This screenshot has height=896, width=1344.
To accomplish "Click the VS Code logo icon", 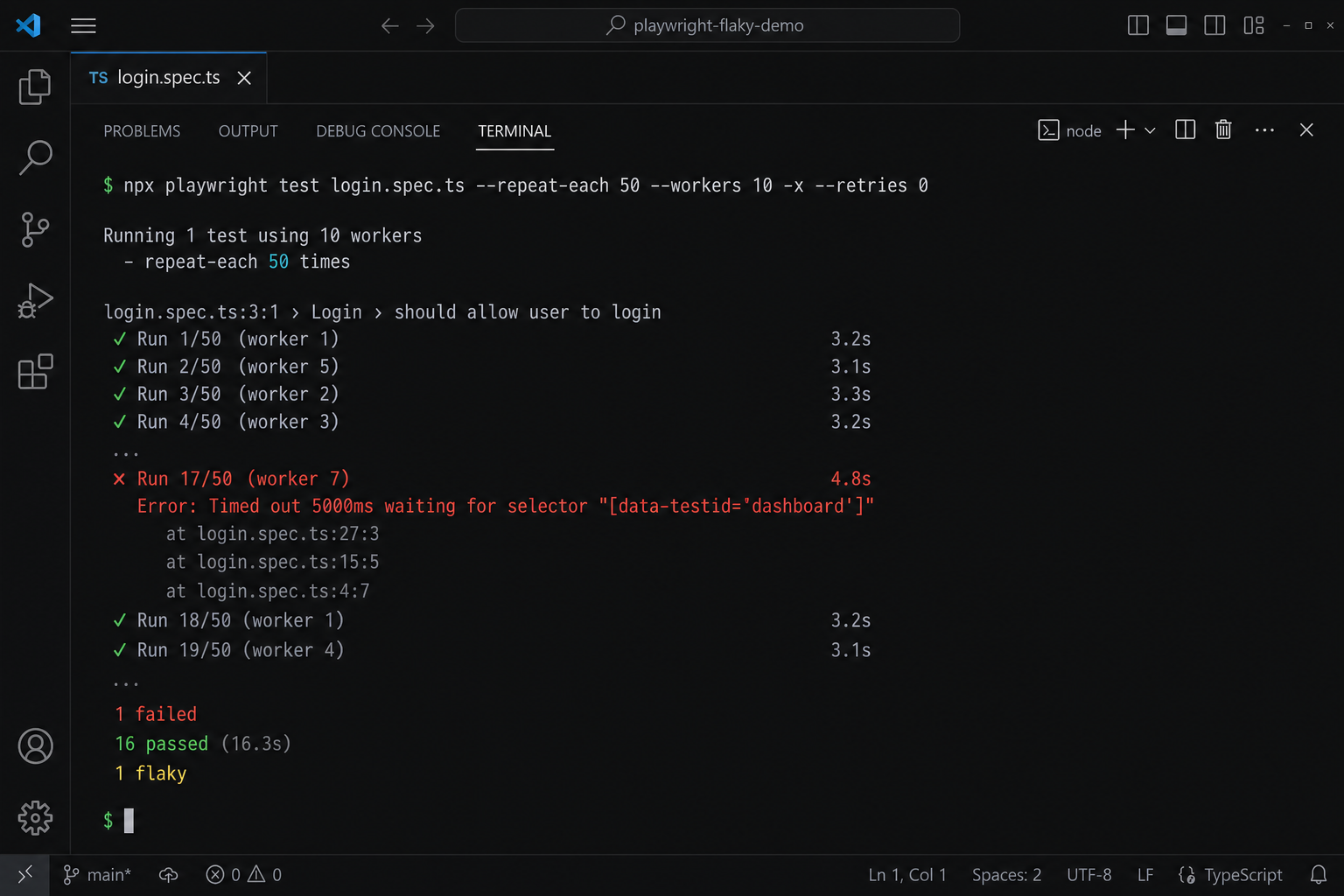I will point(28,25).
